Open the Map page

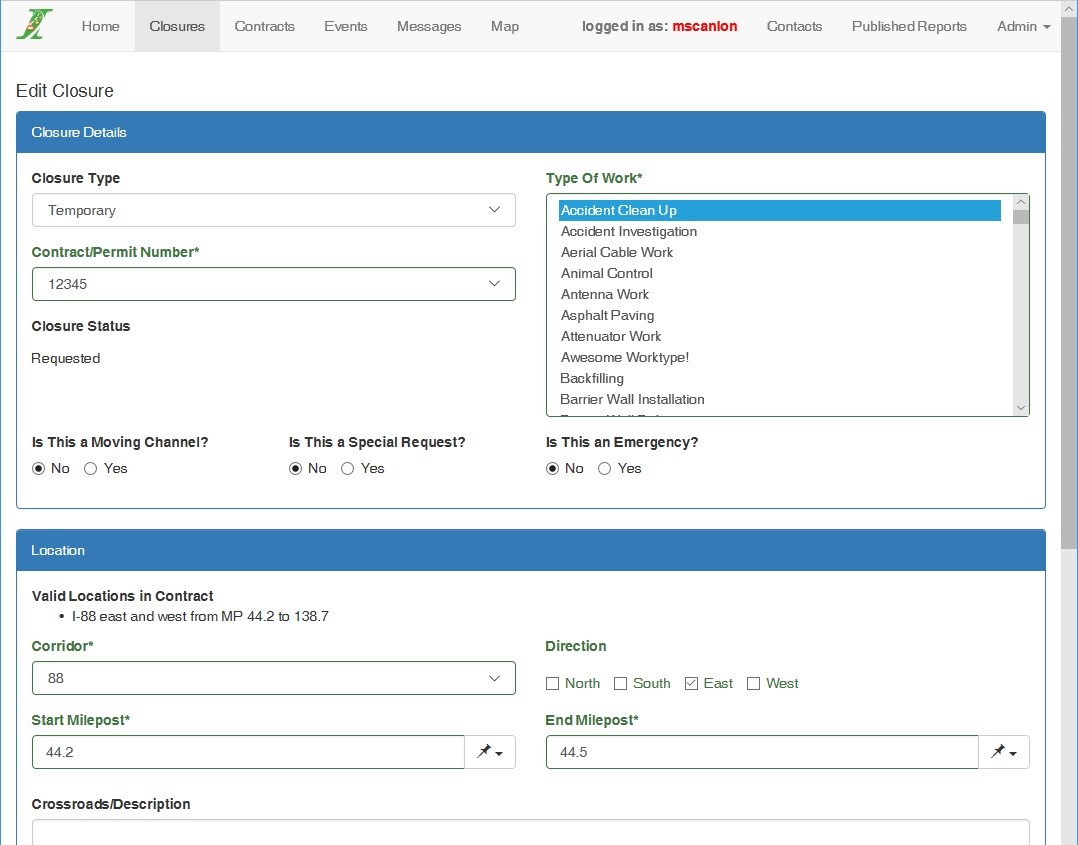(505, 26)
